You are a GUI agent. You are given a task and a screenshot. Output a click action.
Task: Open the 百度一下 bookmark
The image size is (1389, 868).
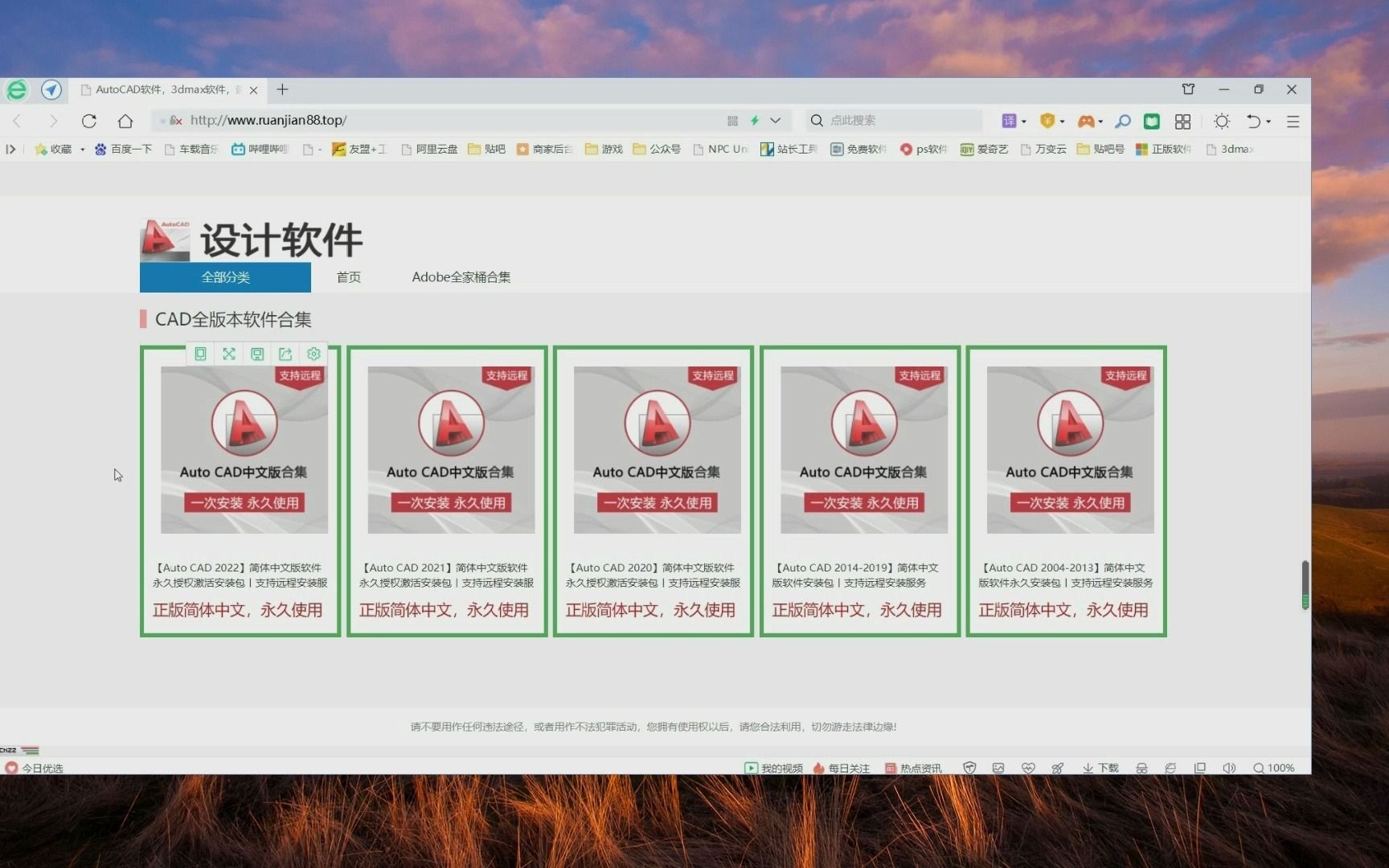123,149
